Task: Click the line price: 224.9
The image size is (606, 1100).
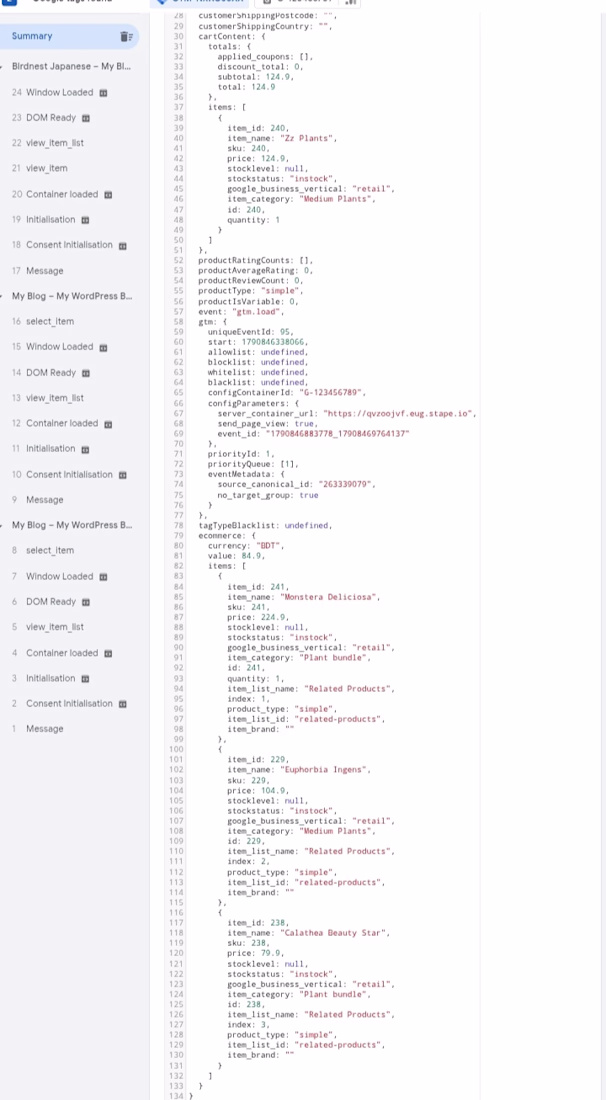Action: (x=257, y=617)
